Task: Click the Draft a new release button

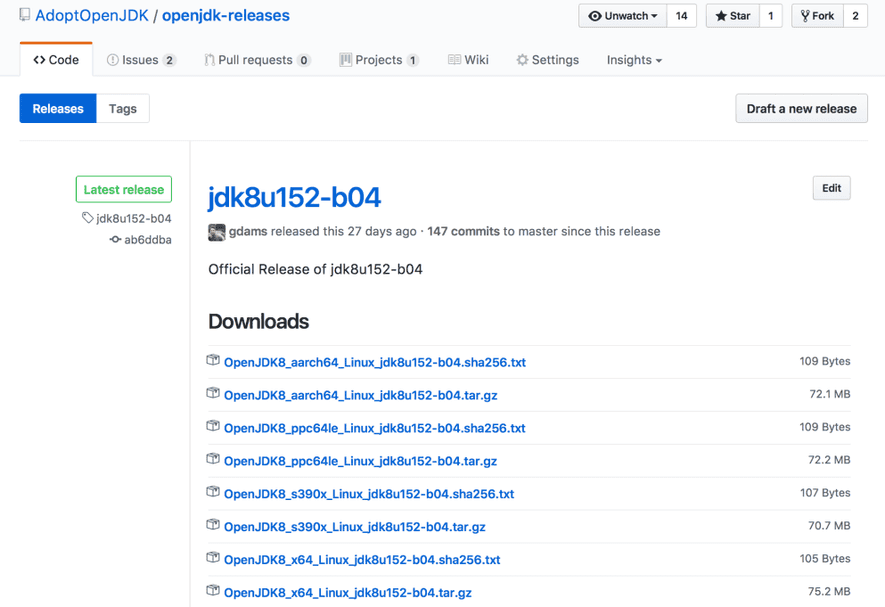Action: tap(801, 108)
